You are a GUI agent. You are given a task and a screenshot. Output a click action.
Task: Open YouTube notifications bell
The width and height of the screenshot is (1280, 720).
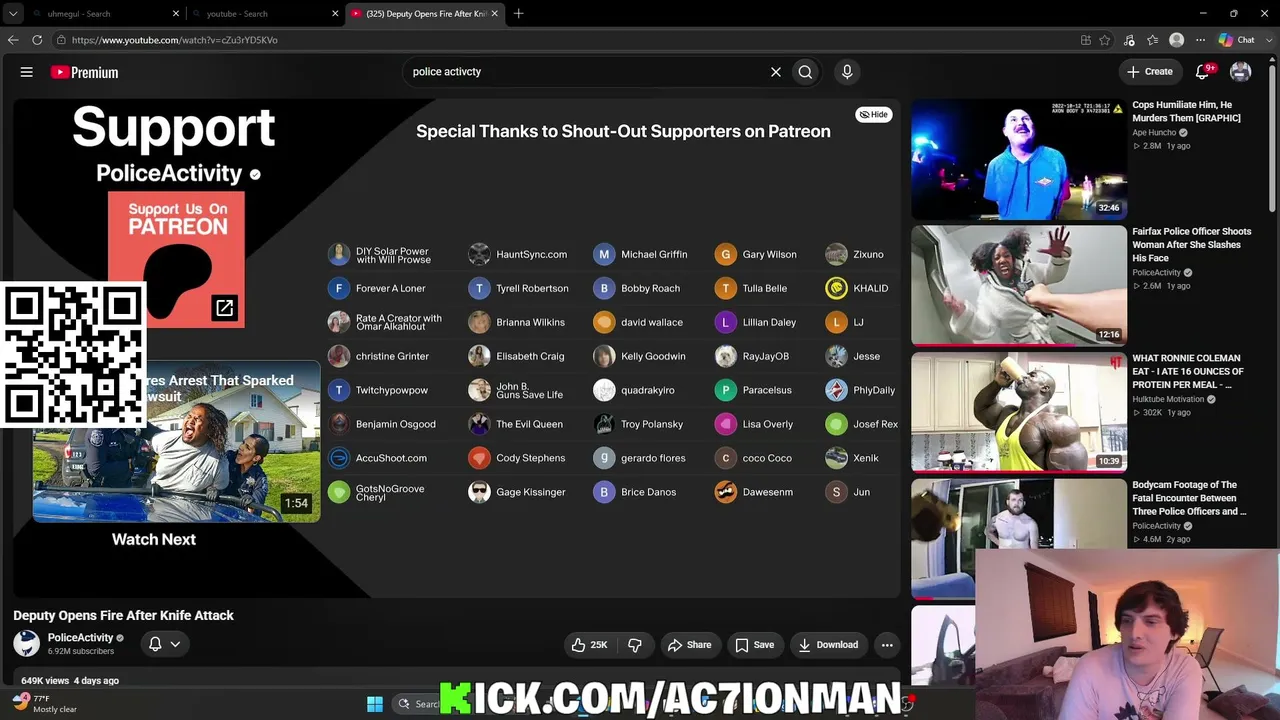coord(1204,72)
